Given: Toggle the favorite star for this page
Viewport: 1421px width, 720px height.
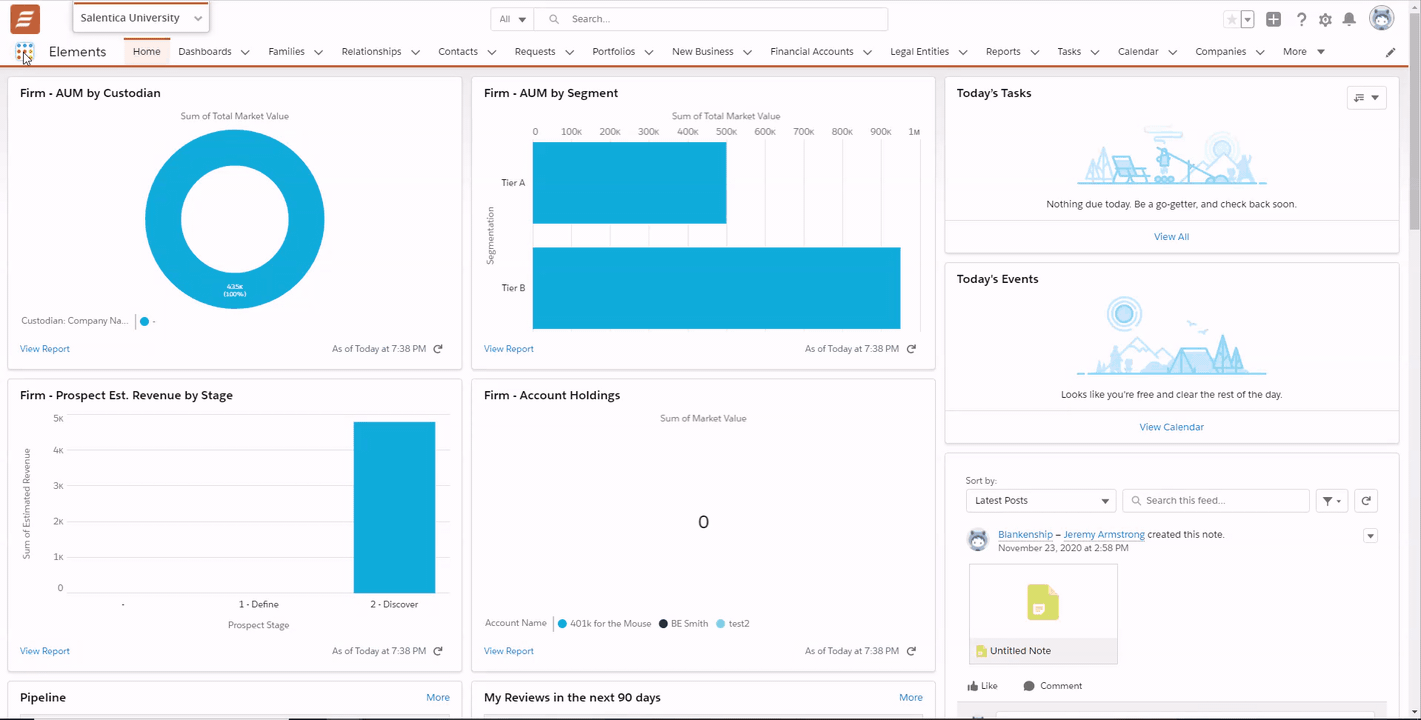Looking at the screenshot, I should pos(1232,19).
